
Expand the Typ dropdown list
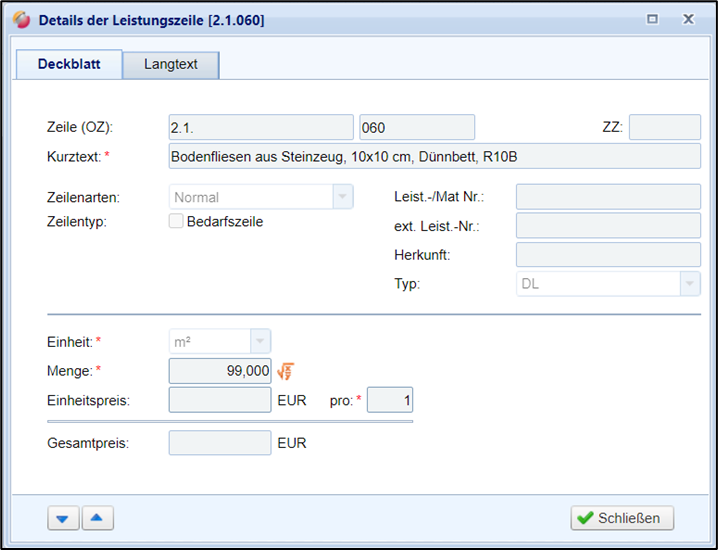pos(689,284)
